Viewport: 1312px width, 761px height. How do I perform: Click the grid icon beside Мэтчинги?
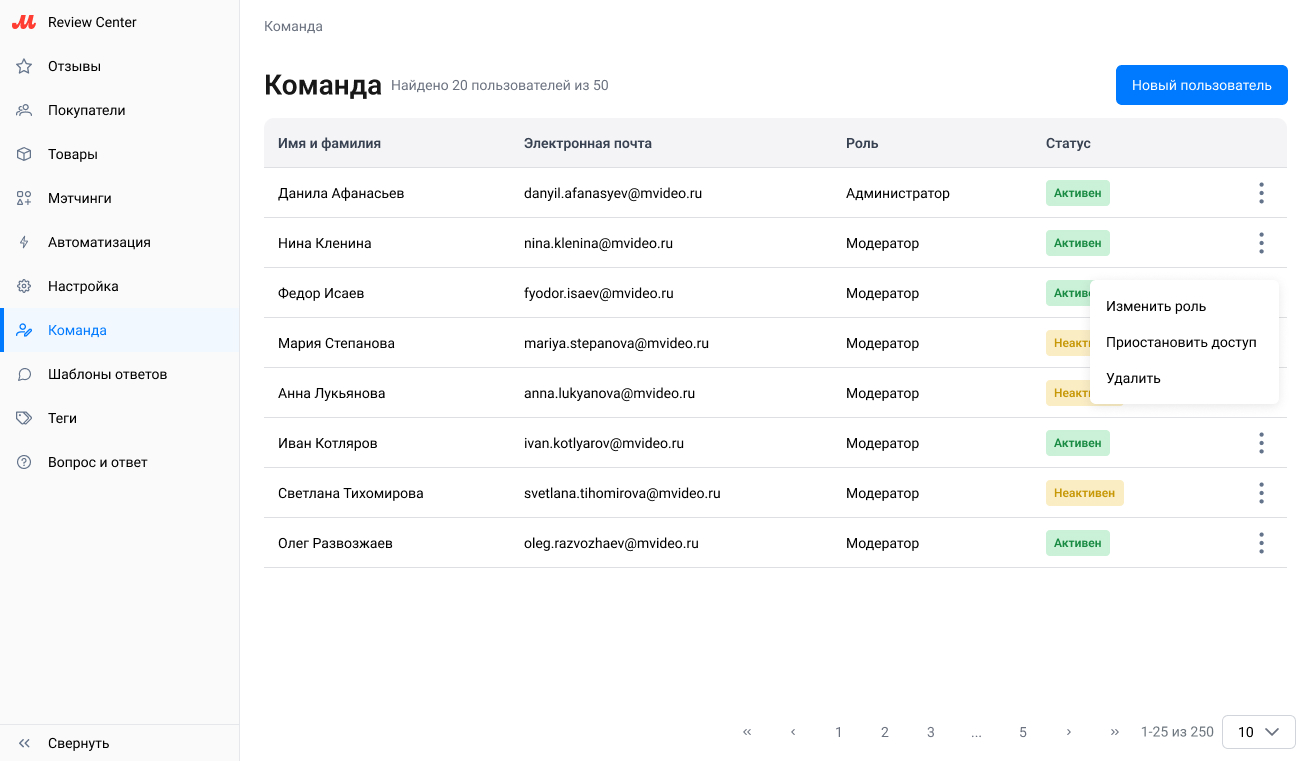[24, 198]
